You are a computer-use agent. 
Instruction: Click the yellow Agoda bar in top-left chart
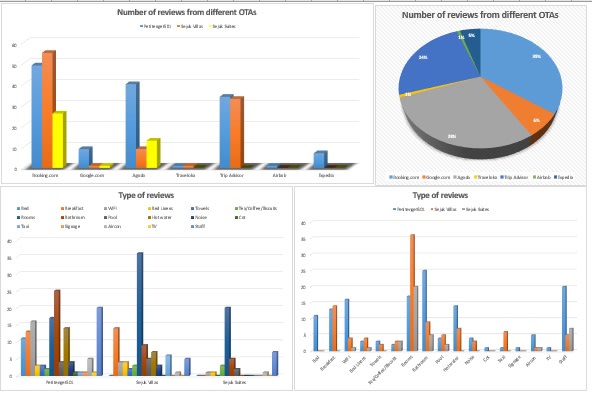pos(153,154)
